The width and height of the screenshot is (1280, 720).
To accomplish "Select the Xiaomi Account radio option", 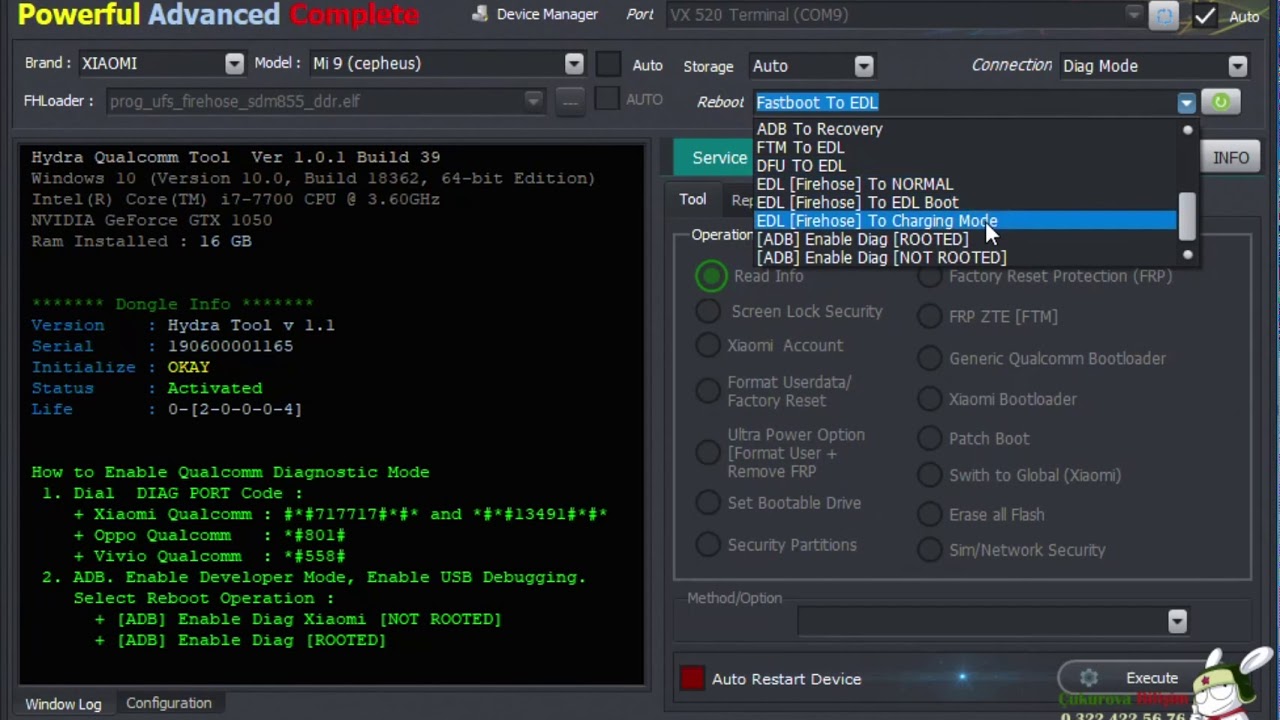I will (708, 345).
